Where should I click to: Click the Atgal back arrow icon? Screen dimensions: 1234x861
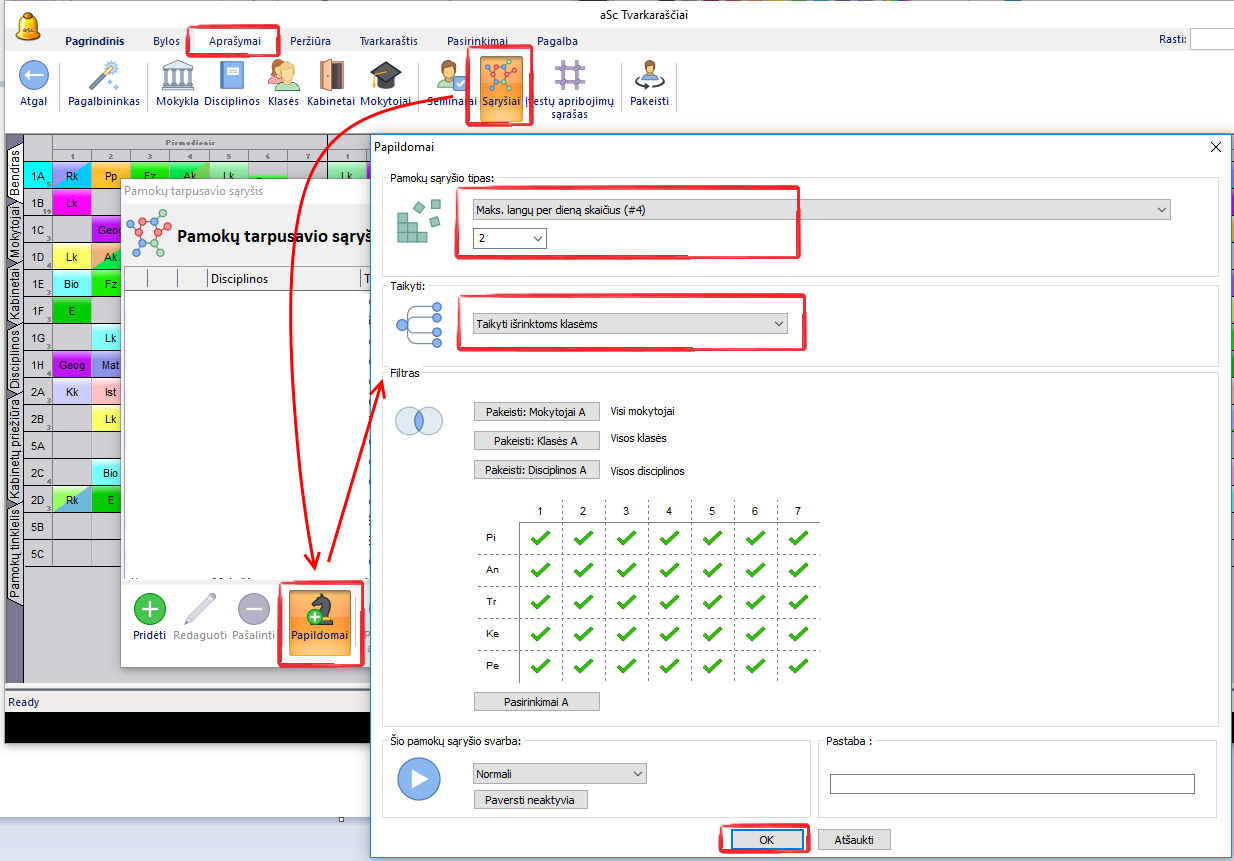click(34, 77)
